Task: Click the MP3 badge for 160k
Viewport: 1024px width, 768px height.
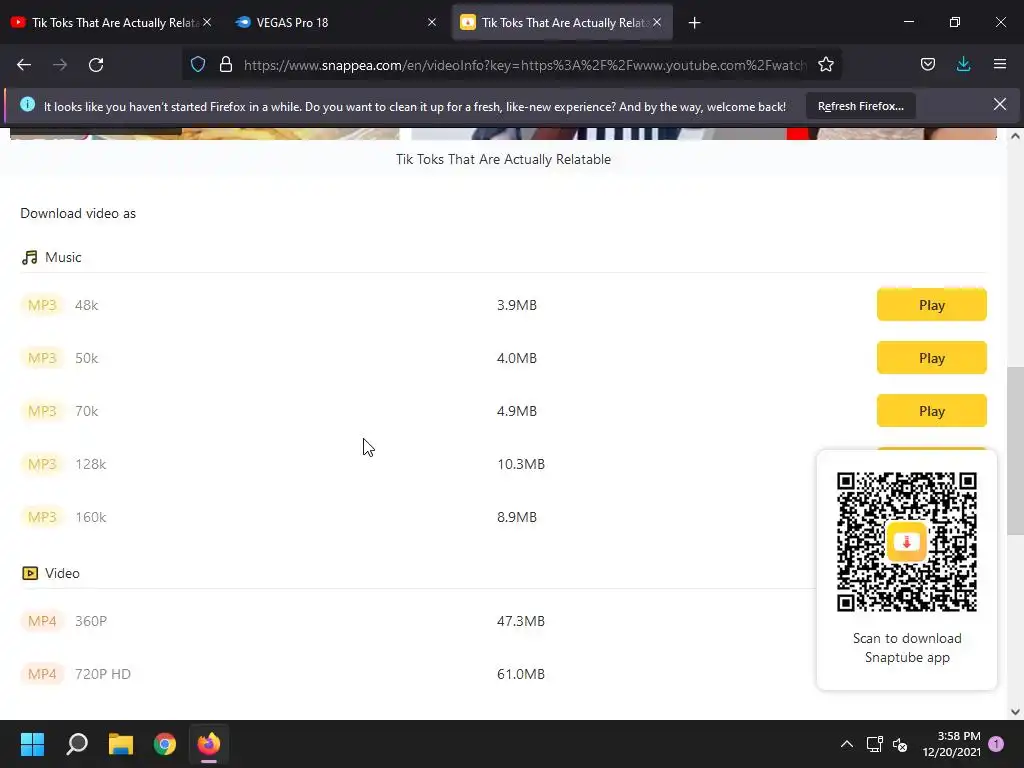Action: 42,517
